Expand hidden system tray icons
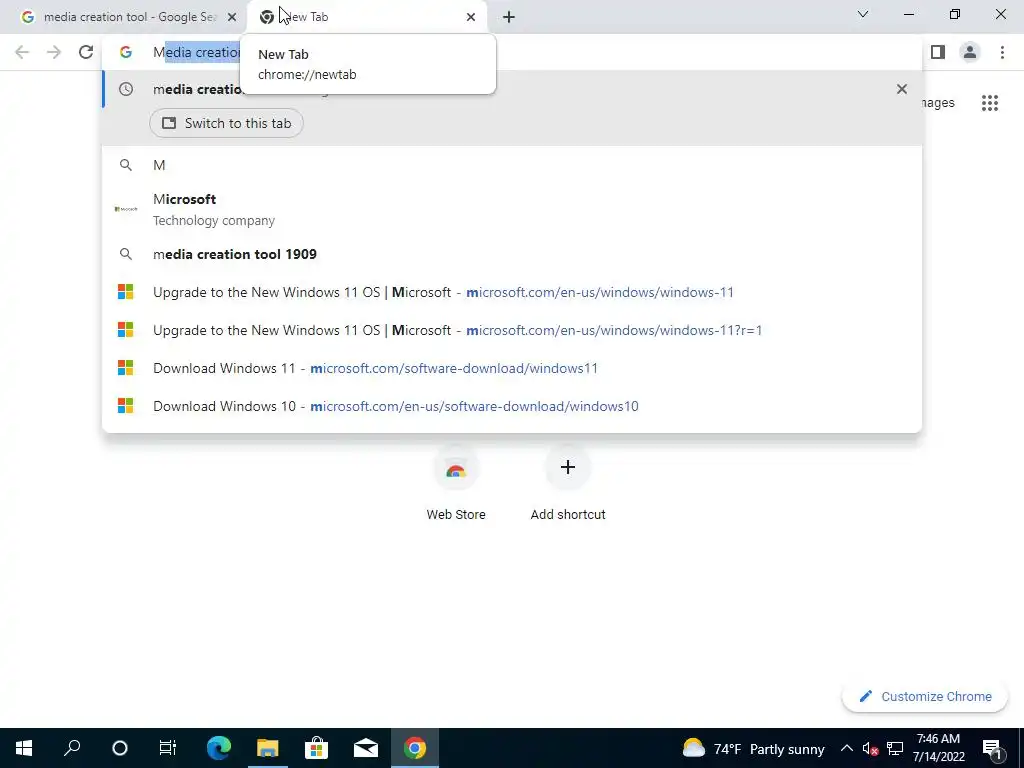Image resolution: width=1024 pixels, height=768 pixels. click(x=846, y=748)
